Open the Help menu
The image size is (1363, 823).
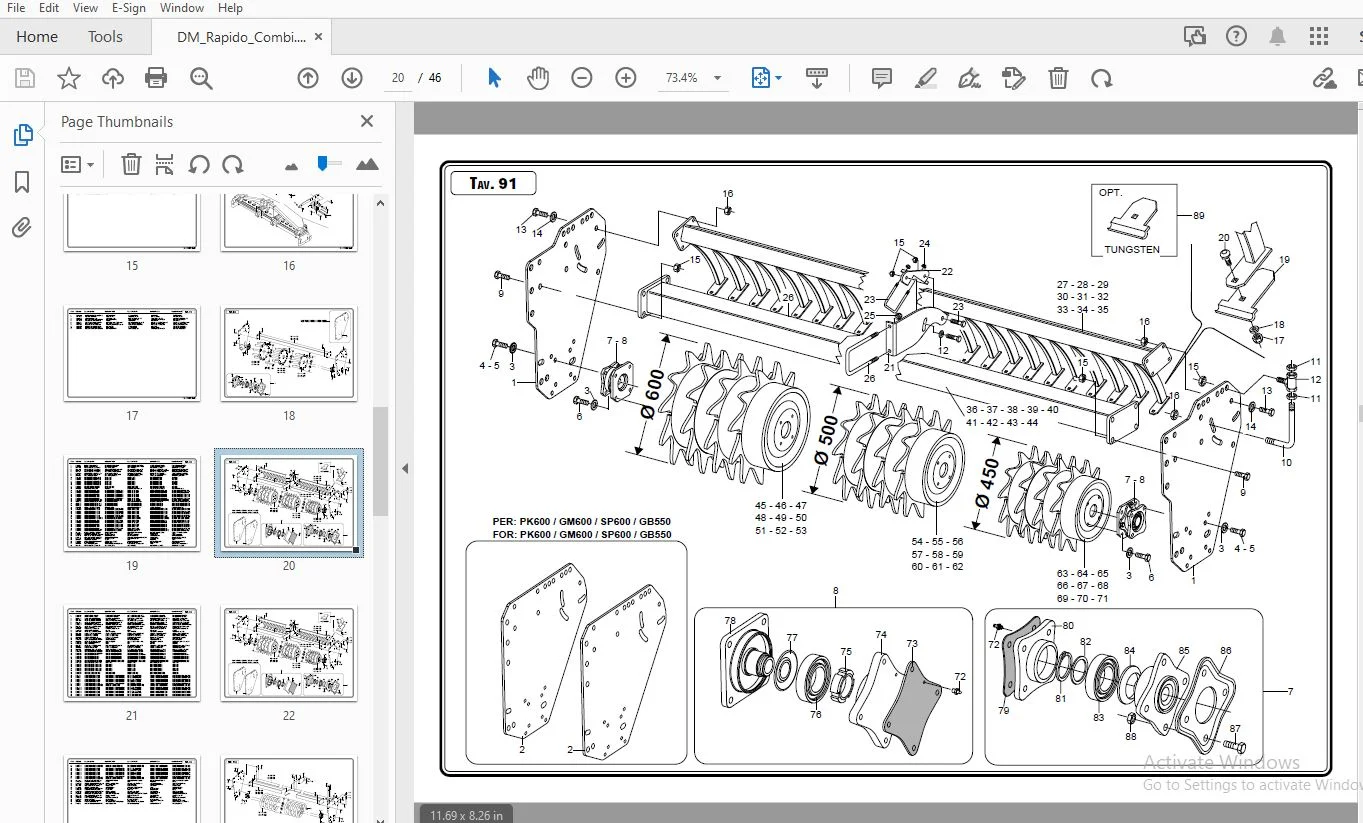(x=230, y=8)
